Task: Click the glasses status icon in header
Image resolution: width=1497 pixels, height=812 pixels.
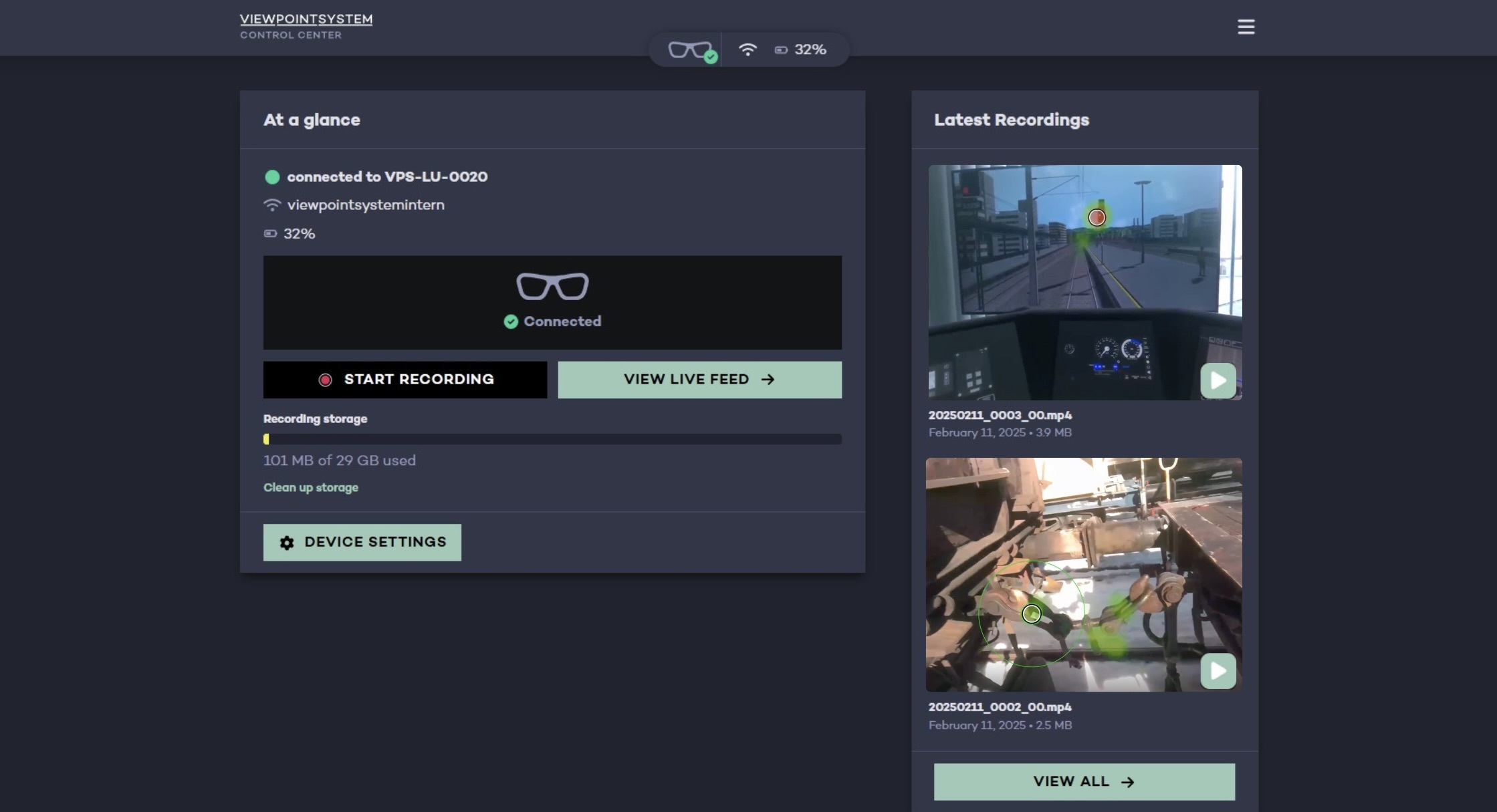Action: 691,50
